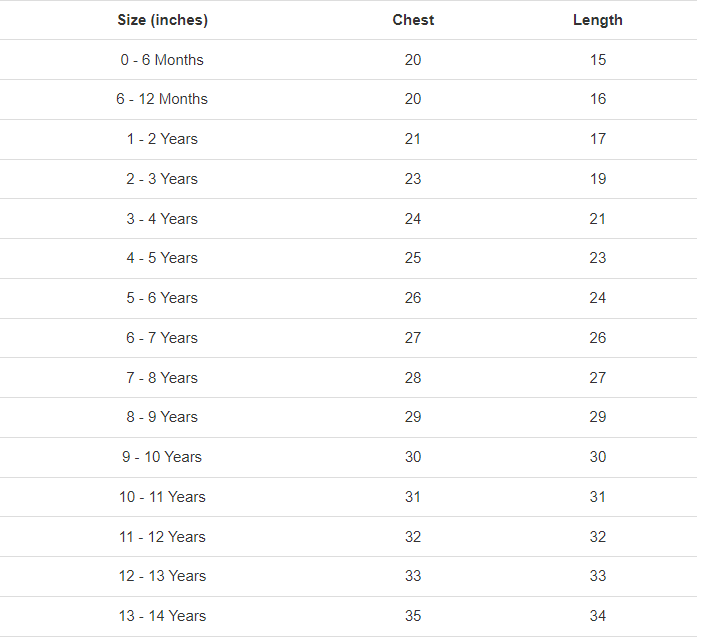
Task: Click the "Chest" column header
Action: (413, 20)
